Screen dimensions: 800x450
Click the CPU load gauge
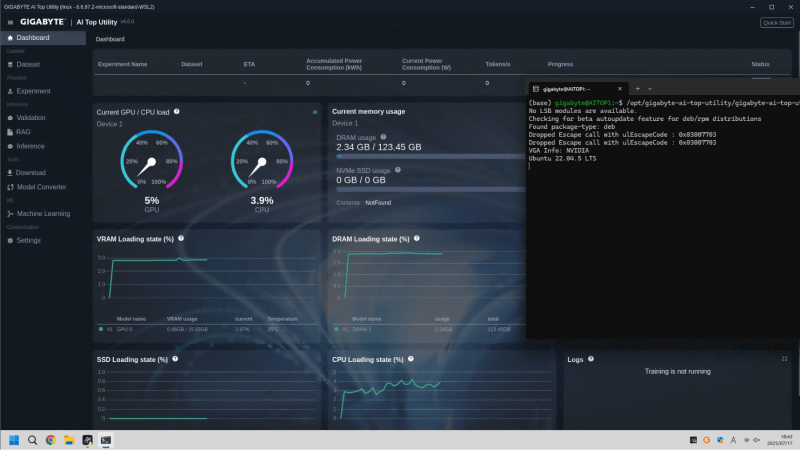[x=262, y=160]
